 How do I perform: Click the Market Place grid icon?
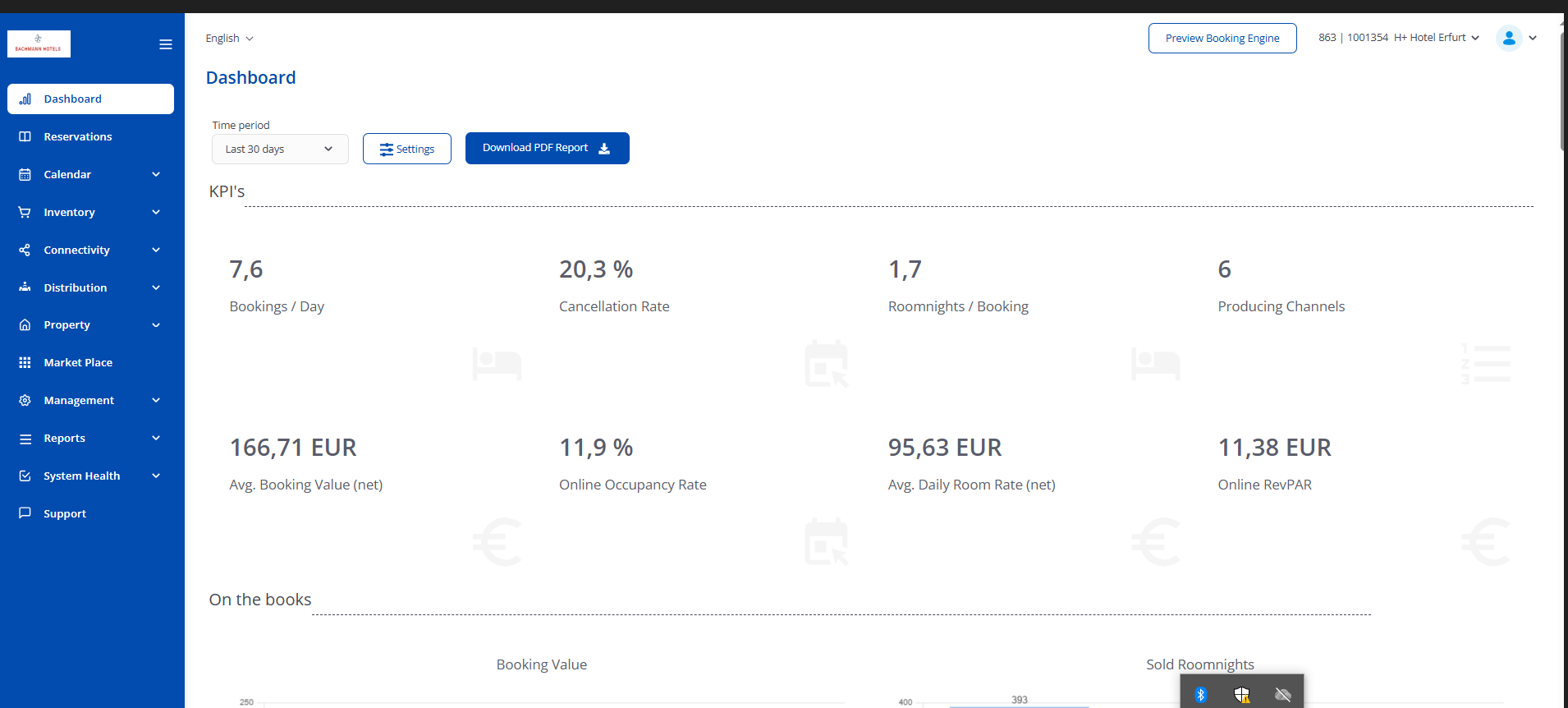pyautogui.click(x=25, y=362)
